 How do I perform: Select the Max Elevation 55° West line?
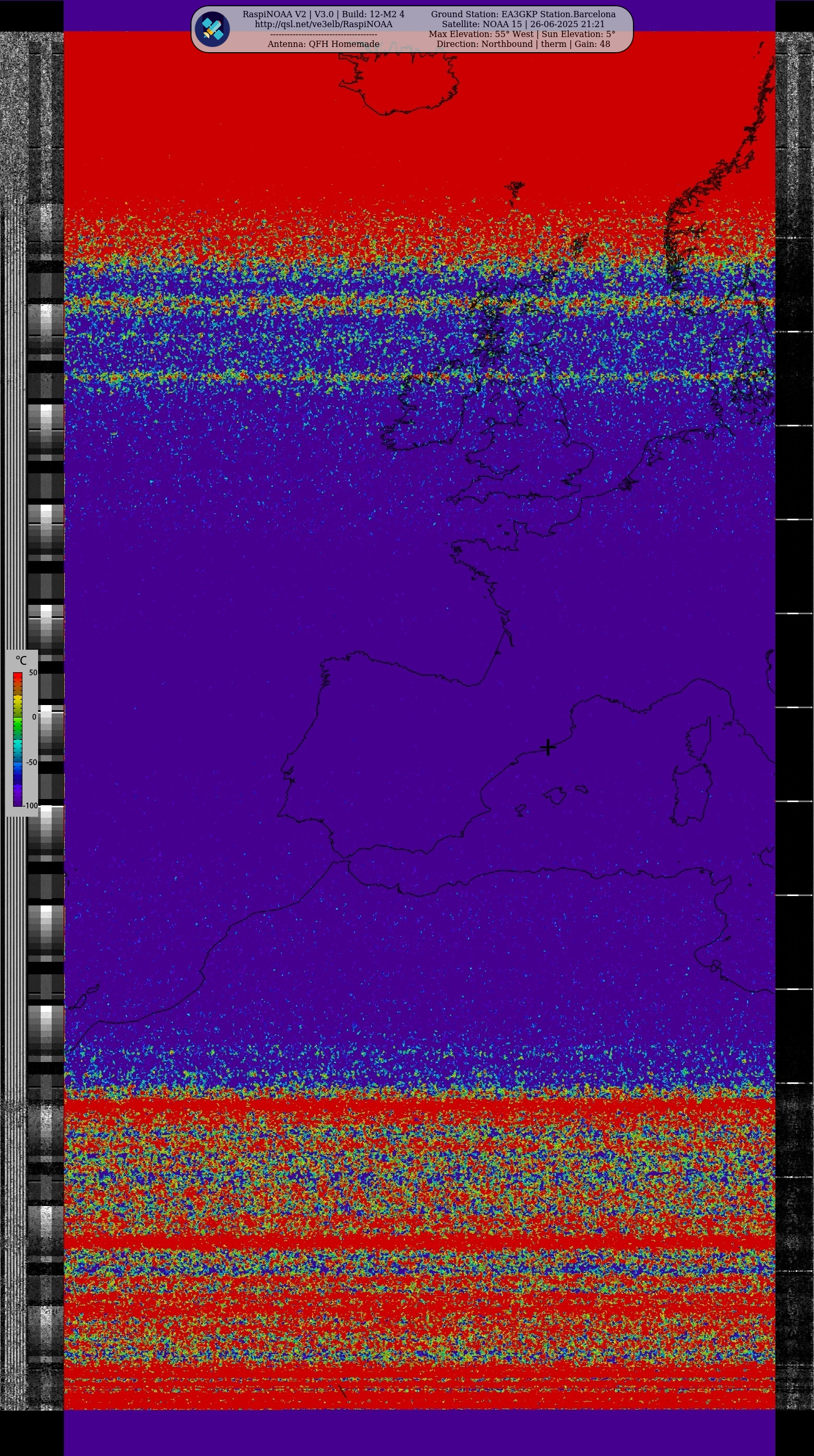[522, 34]
